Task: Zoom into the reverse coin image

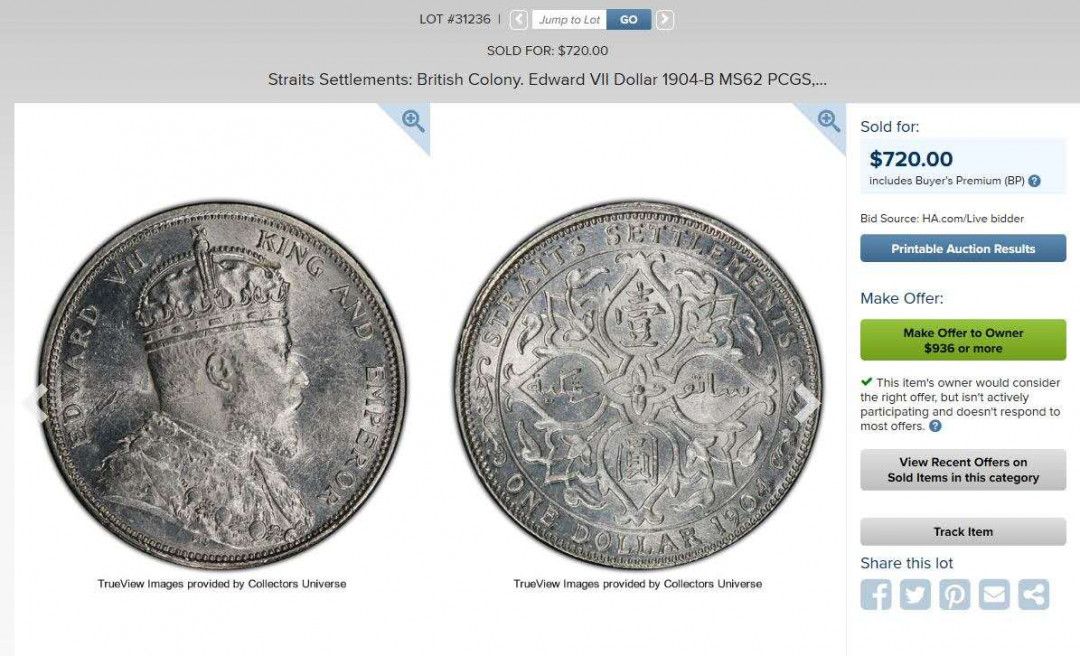Action: [x=829, y=121]
